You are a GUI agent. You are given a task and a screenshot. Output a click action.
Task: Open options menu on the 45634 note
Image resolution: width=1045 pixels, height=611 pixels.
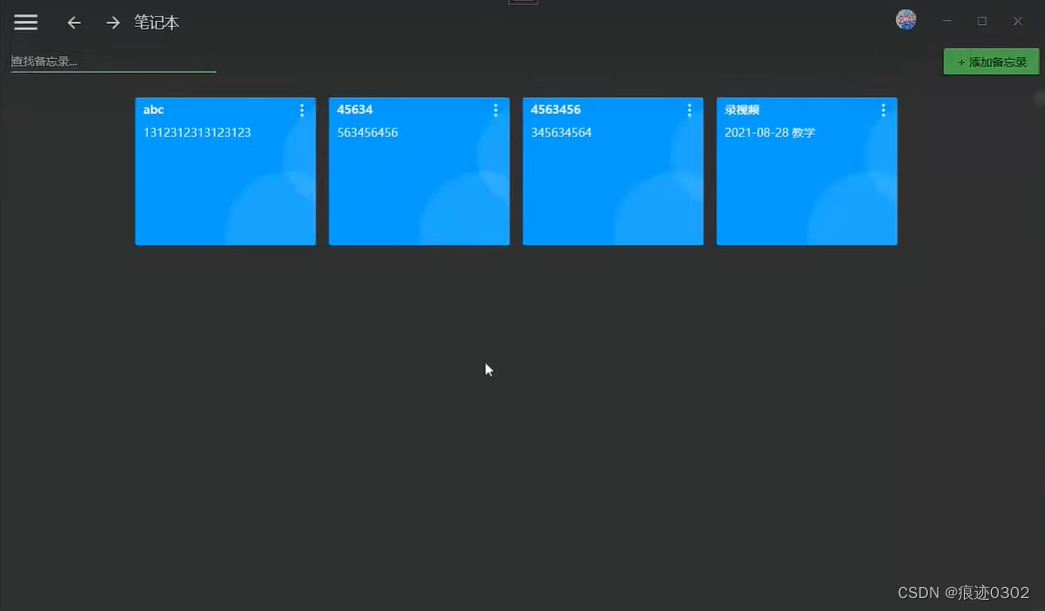(x=496, y=110)
